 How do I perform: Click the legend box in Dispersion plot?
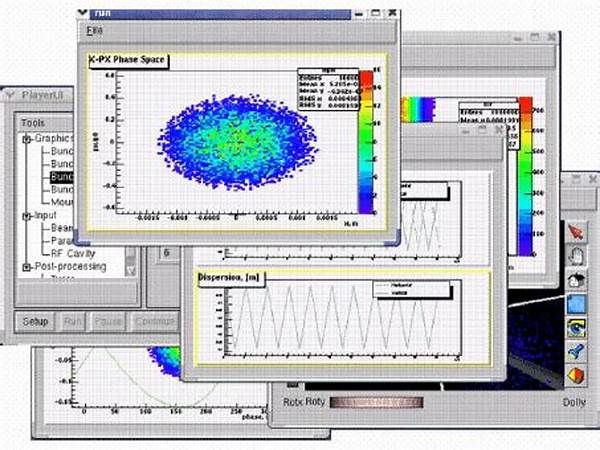[x=412, y=289]
